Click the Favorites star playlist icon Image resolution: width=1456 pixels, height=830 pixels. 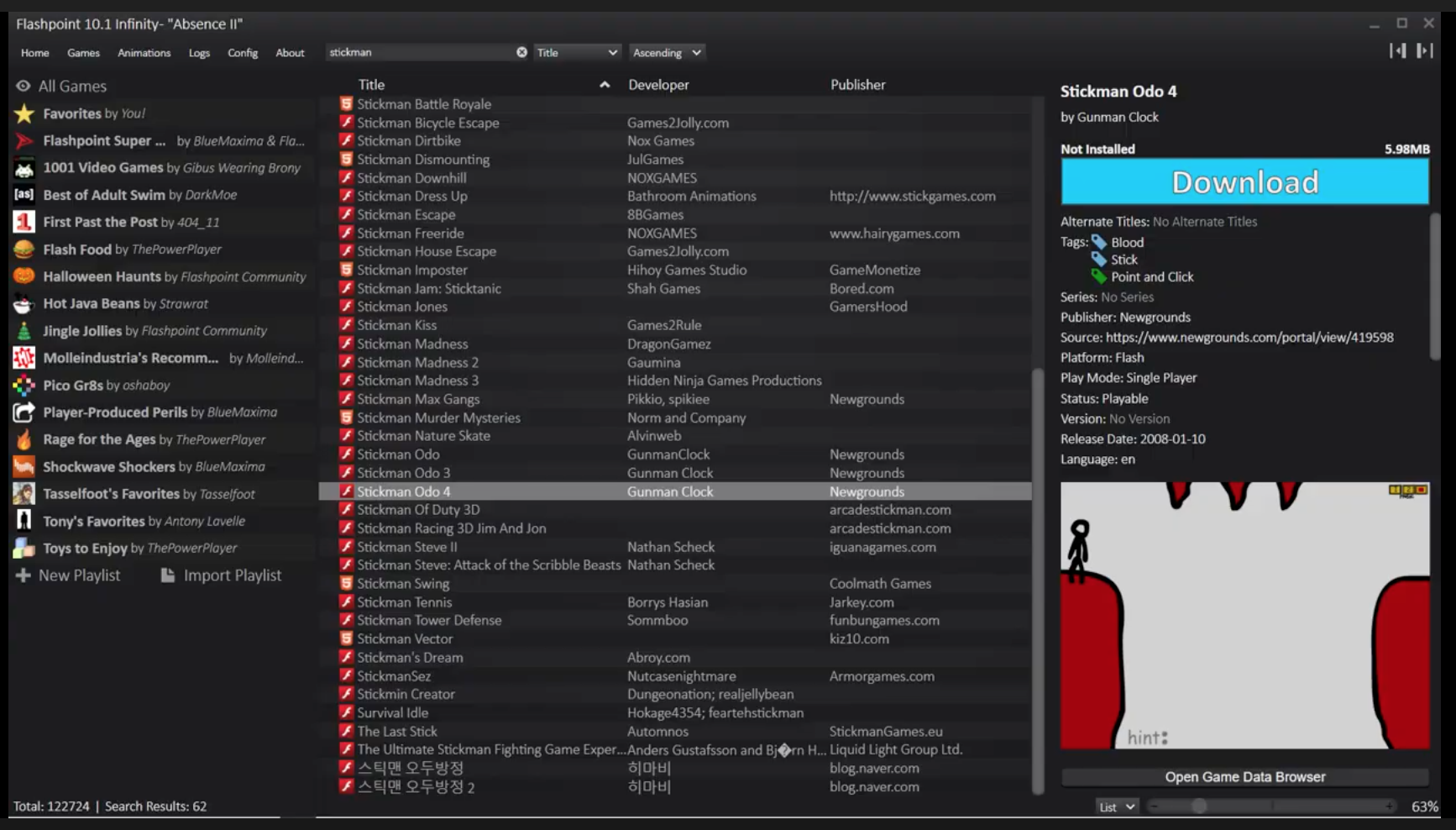coord(24,113)
